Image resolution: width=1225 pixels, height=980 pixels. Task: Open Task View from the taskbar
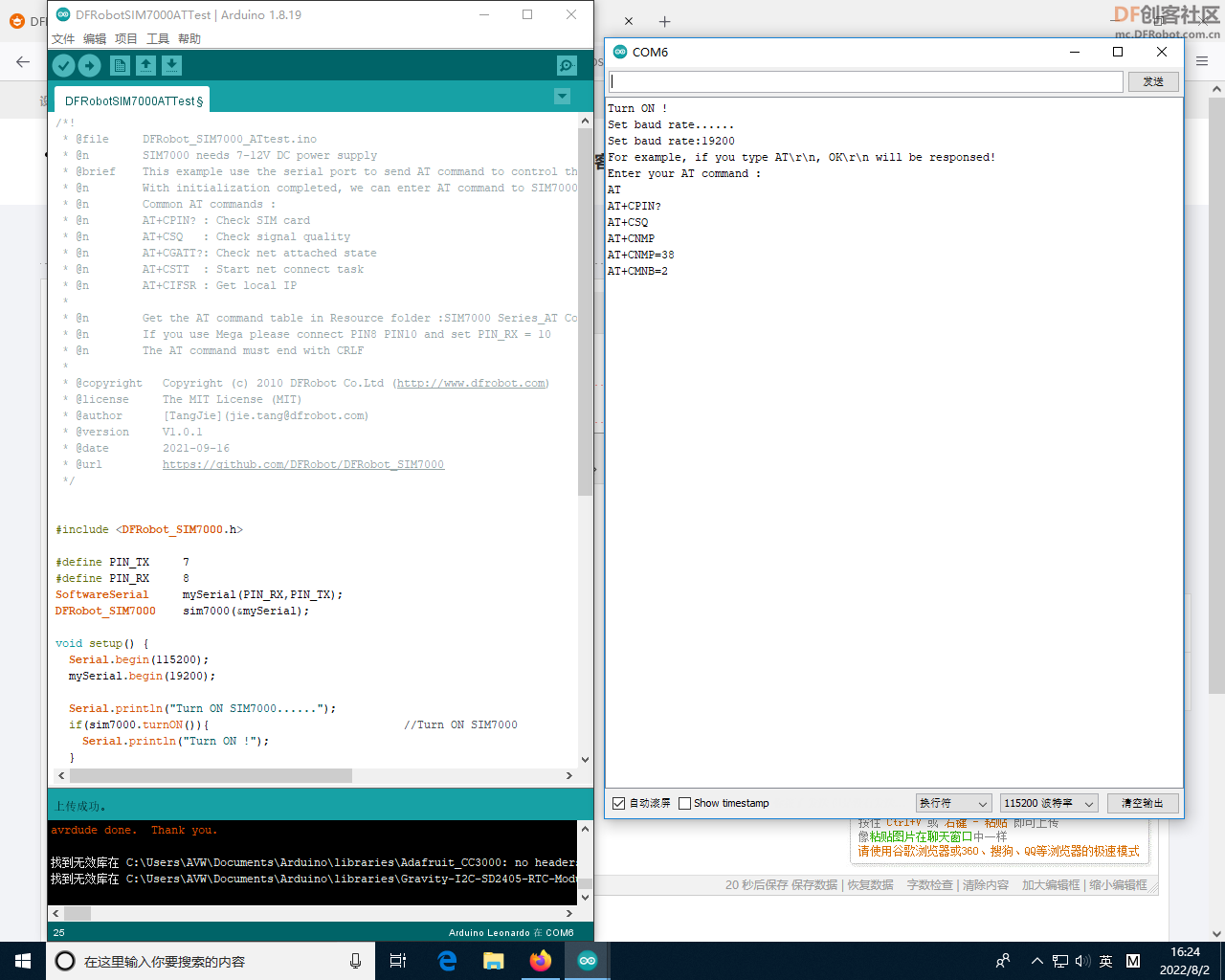[x=398, y=961]
